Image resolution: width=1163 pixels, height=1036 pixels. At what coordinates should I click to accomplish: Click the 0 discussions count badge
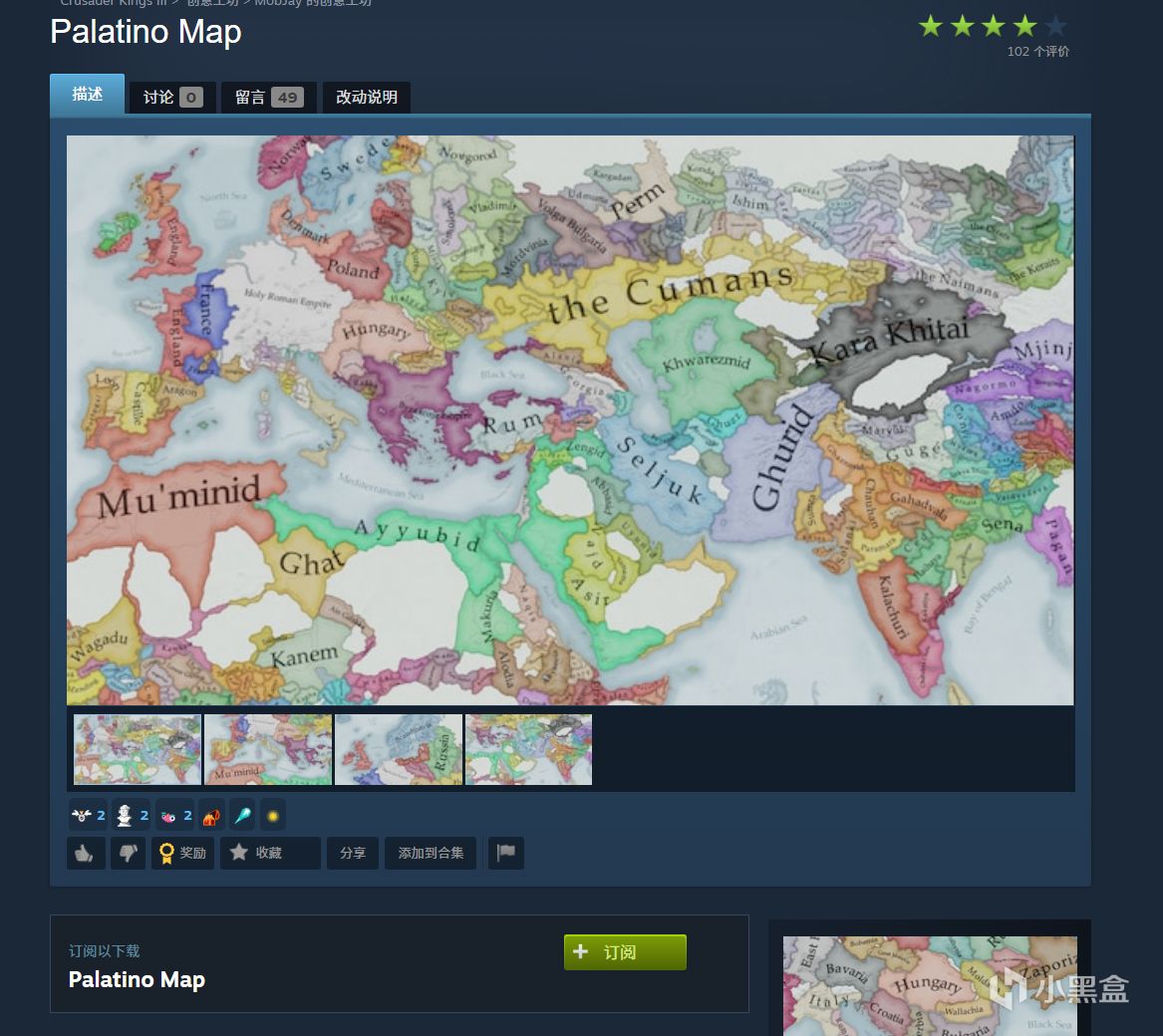pyautogui.click(x=190, y=98)
